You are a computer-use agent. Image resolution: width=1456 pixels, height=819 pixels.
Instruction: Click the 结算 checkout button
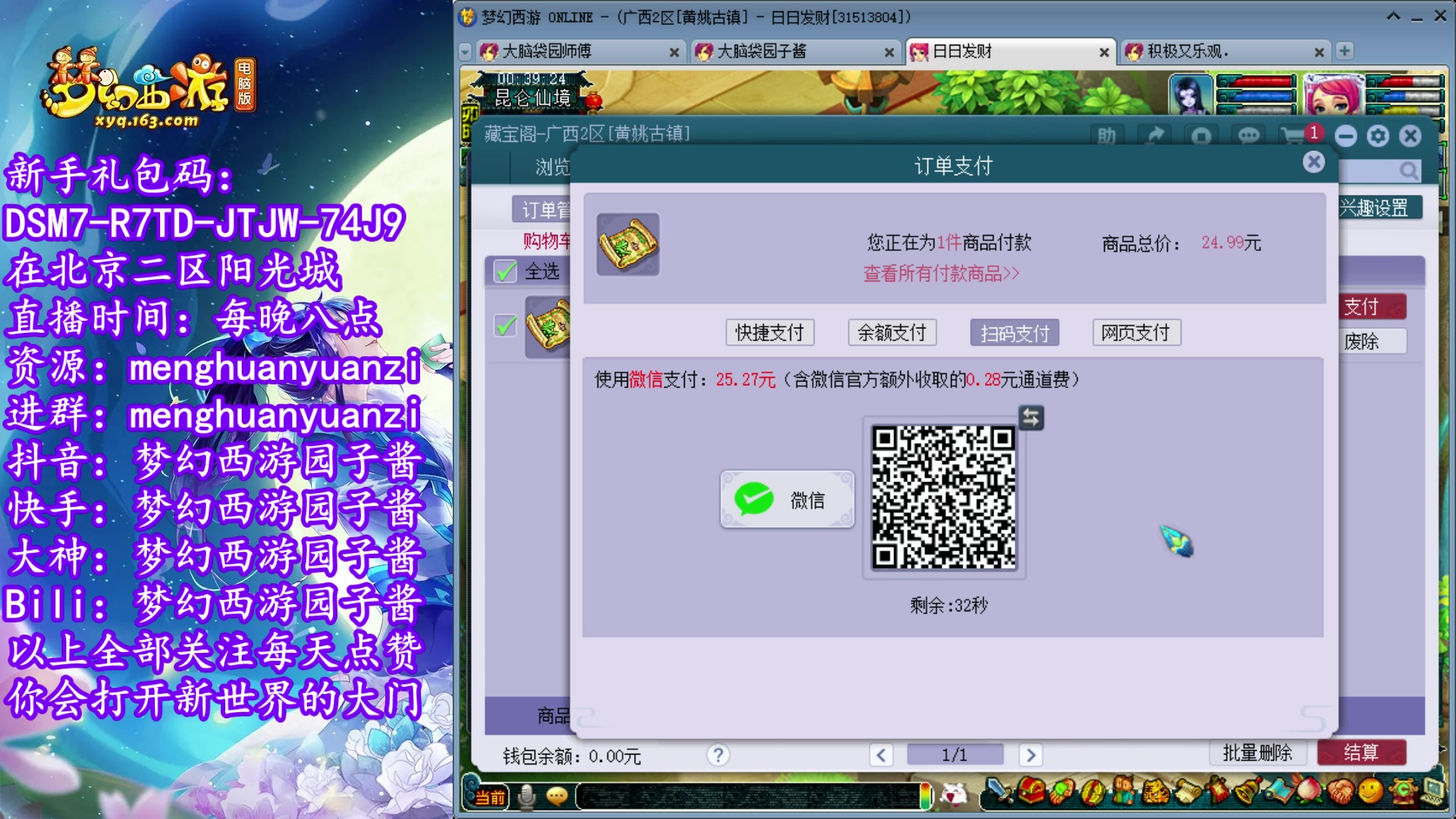click(1361, 752)
